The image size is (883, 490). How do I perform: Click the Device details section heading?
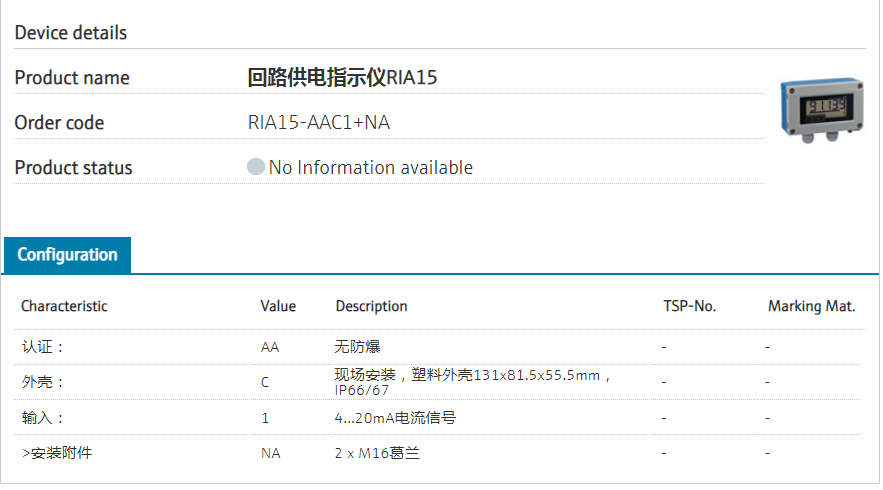(x=71, y=33)
